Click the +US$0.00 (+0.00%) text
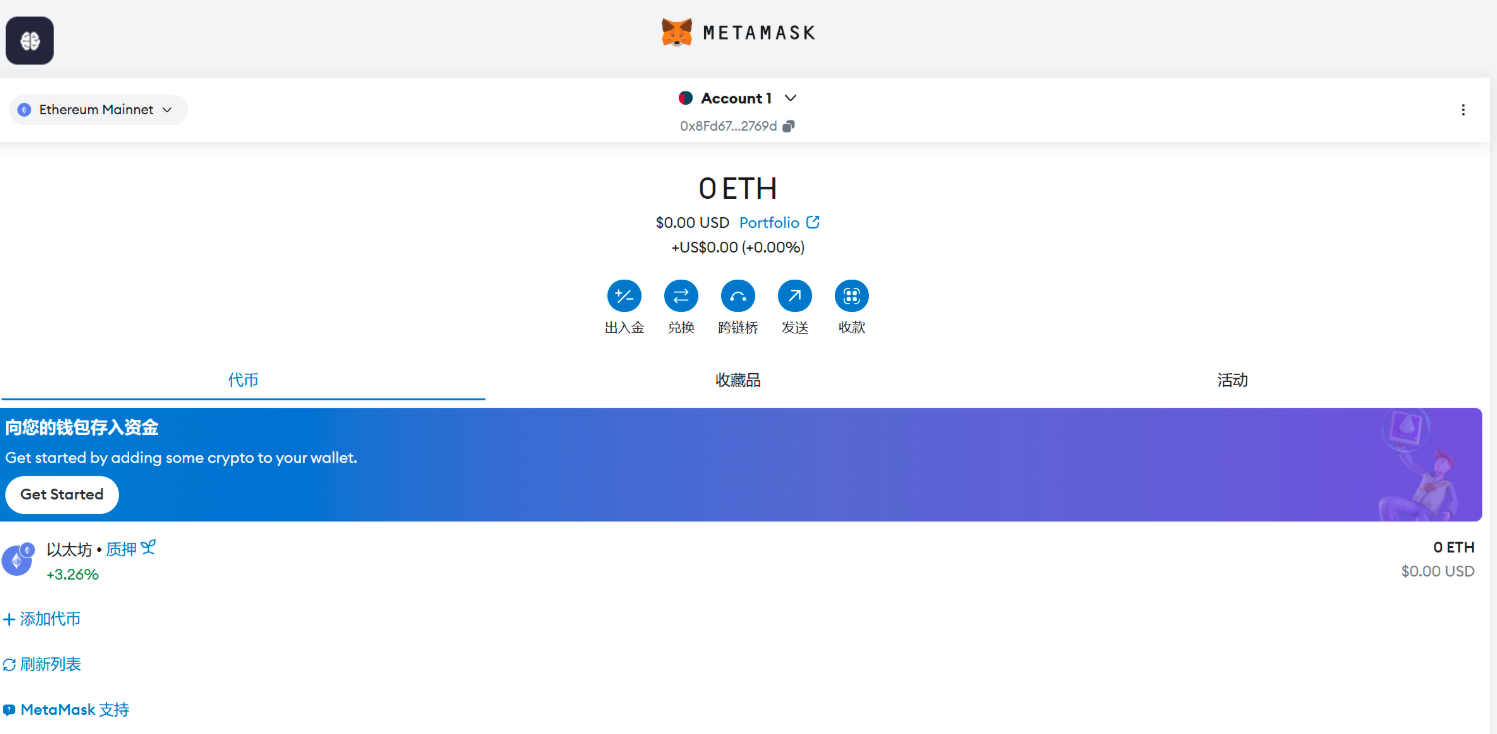Screen dimensions: 1497x734 738,247
